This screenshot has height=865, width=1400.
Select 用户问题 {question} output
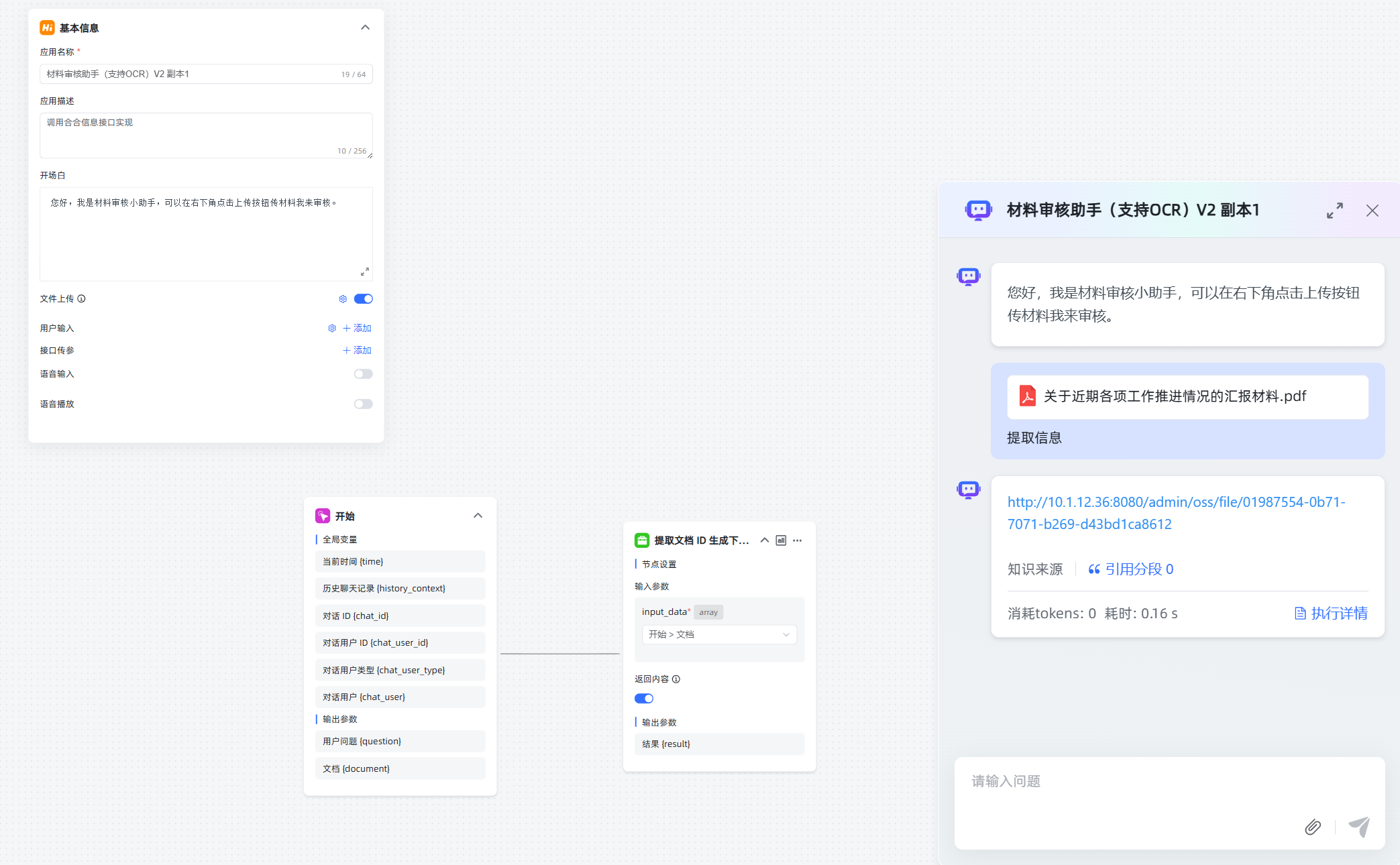400,742
